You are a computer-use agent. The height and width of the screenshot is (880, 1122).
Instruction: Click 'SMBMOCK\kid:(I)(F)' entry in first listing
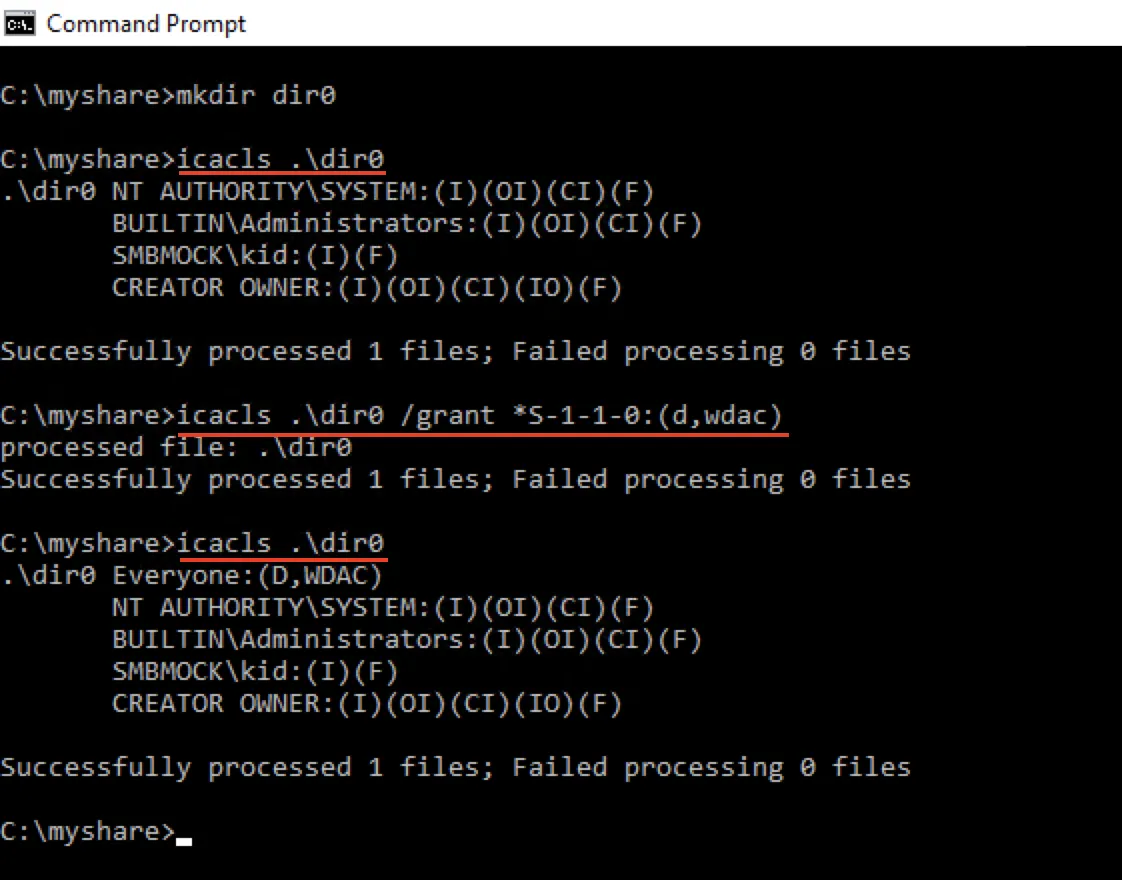pyautogui.click(x=255, y=255)
